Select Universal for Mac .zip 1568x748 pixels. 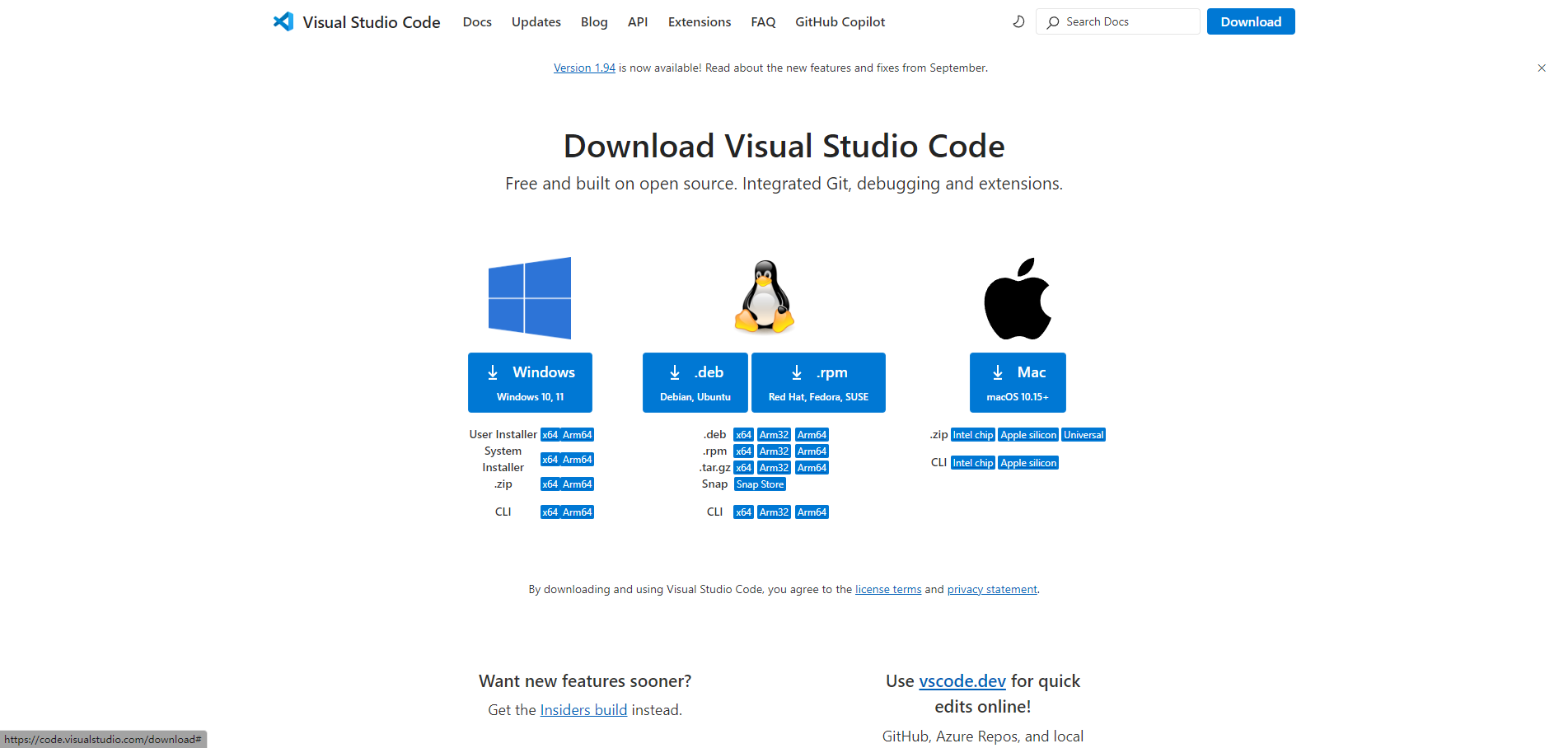(x=1084, y=435)
